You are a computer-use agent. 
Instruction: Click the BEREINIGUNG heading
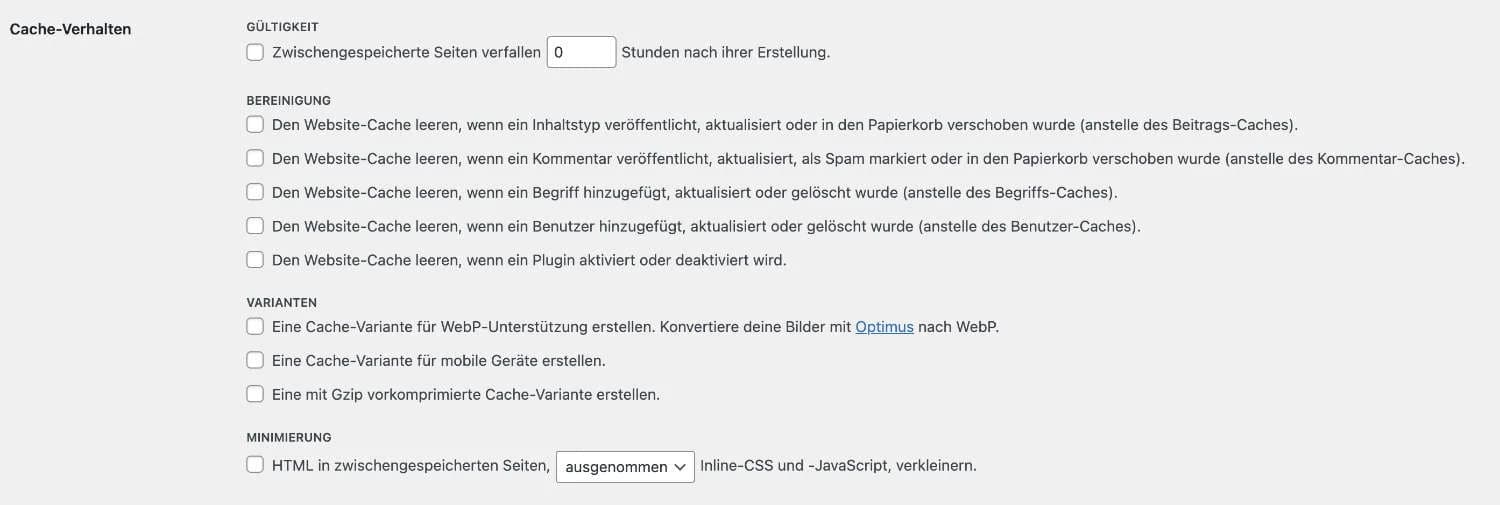pos(288,100)
